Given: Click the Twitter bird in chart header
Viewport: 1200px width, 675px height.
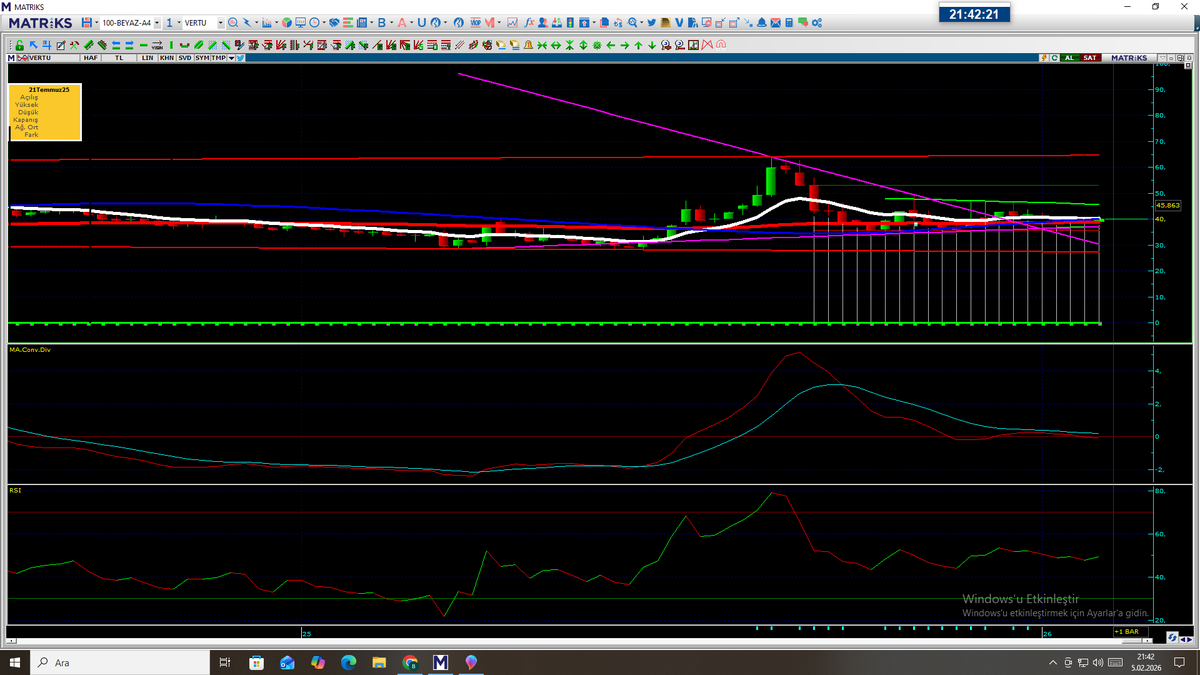Looking at the screenshot, I should point(240,58).
